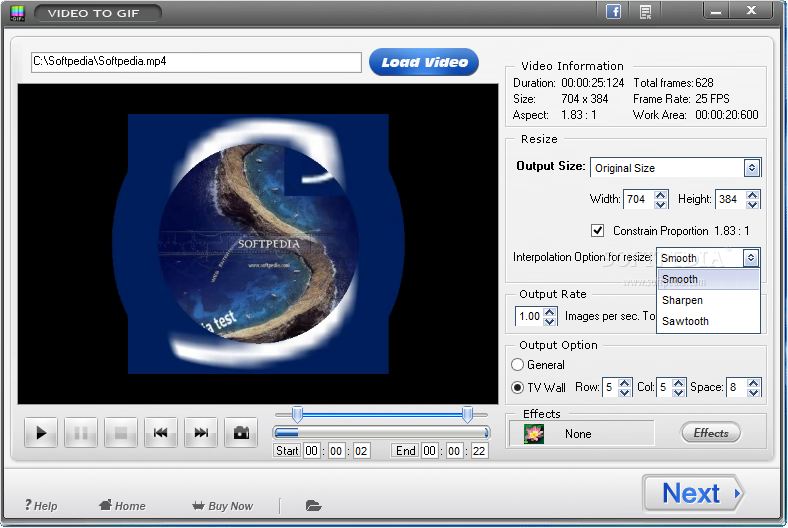This screenshot has height=528, width=788.
Task: Go to Home link
Action: 122,505
